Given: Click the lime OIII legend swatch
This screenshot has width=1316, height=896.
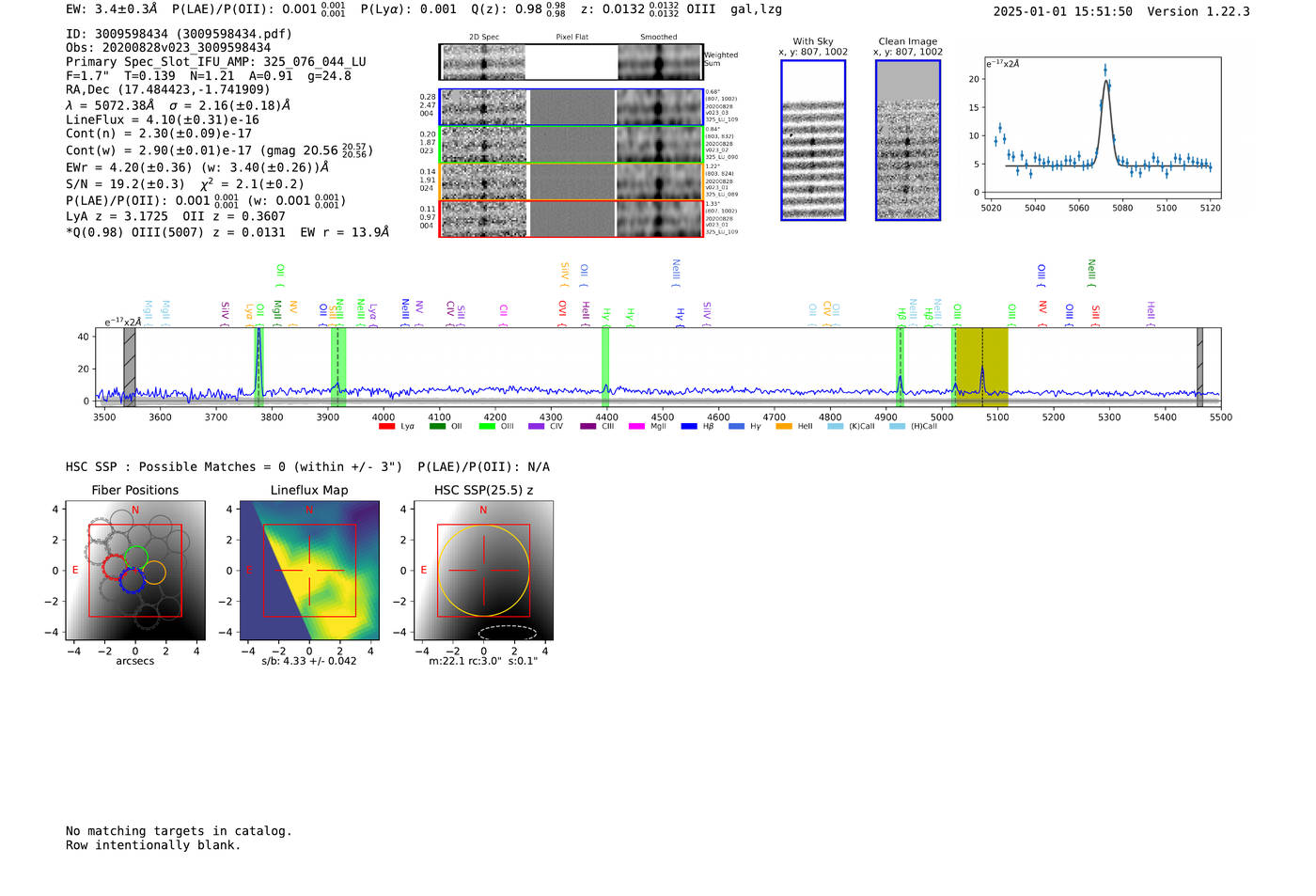Looking at the screenshot, I should [x=487, y=426].
